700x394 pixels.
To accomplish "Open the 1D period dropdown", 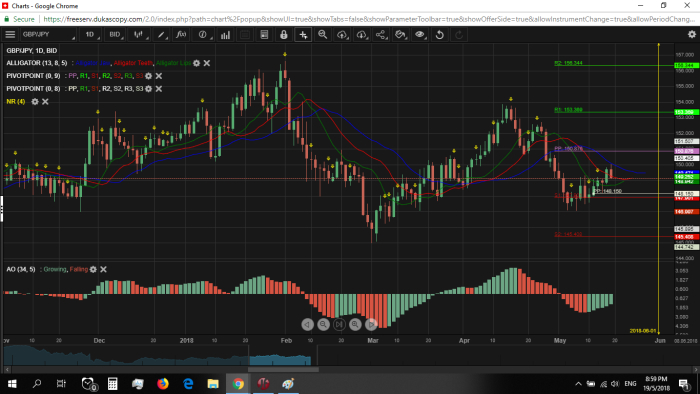I will pyautogui.click(x=91, y=34).
